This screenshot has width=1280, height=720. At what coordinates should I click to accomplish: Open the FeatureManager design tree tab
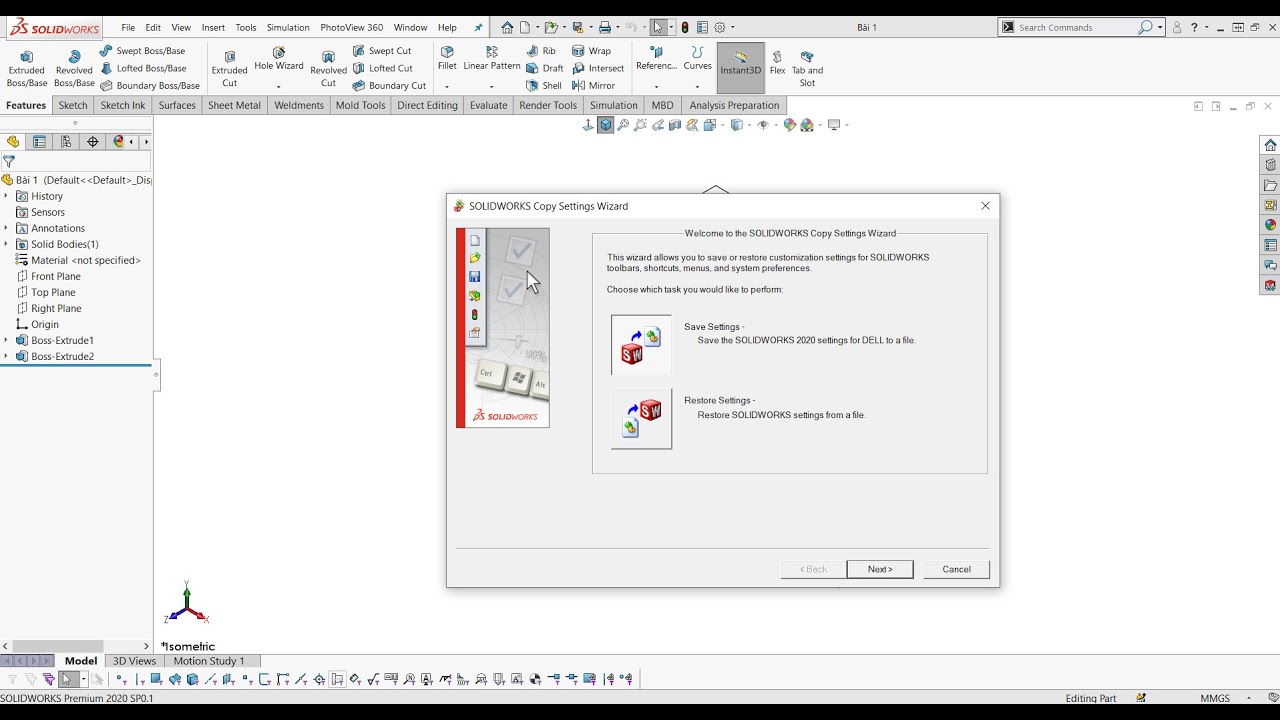(13, 142)
